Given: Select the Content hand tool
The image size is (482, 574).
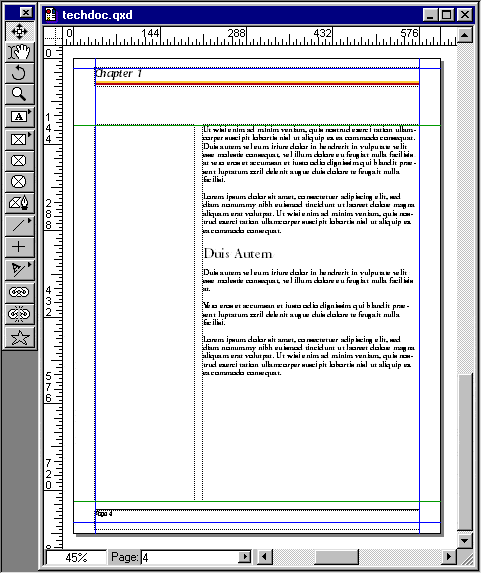Looking at the screenshot, I should click(x=19, y=52).
